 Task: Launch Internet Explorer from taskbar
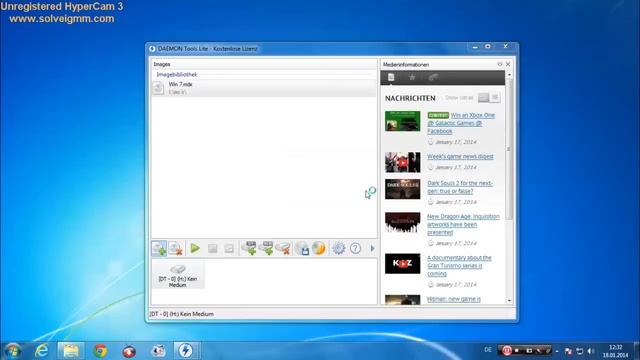tap(41, 351)
